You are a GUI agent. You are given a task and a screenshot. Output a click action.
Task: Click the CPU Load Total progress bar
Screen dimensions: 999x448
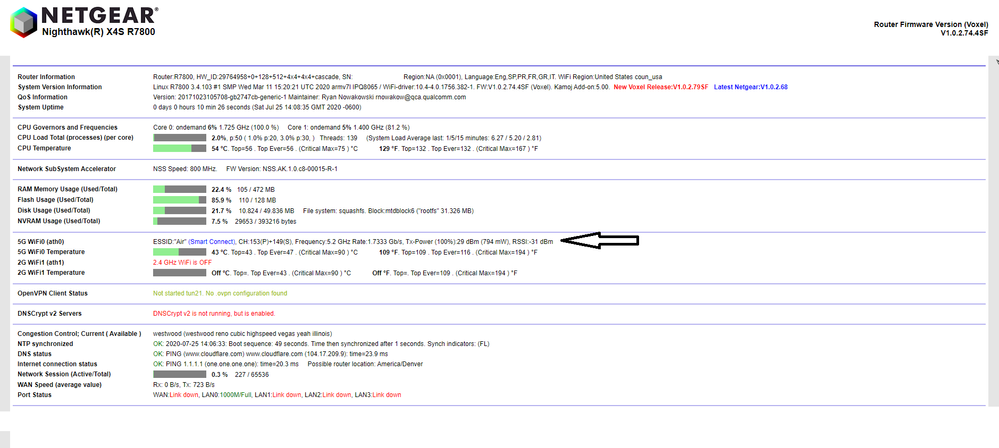coord(180,138)
